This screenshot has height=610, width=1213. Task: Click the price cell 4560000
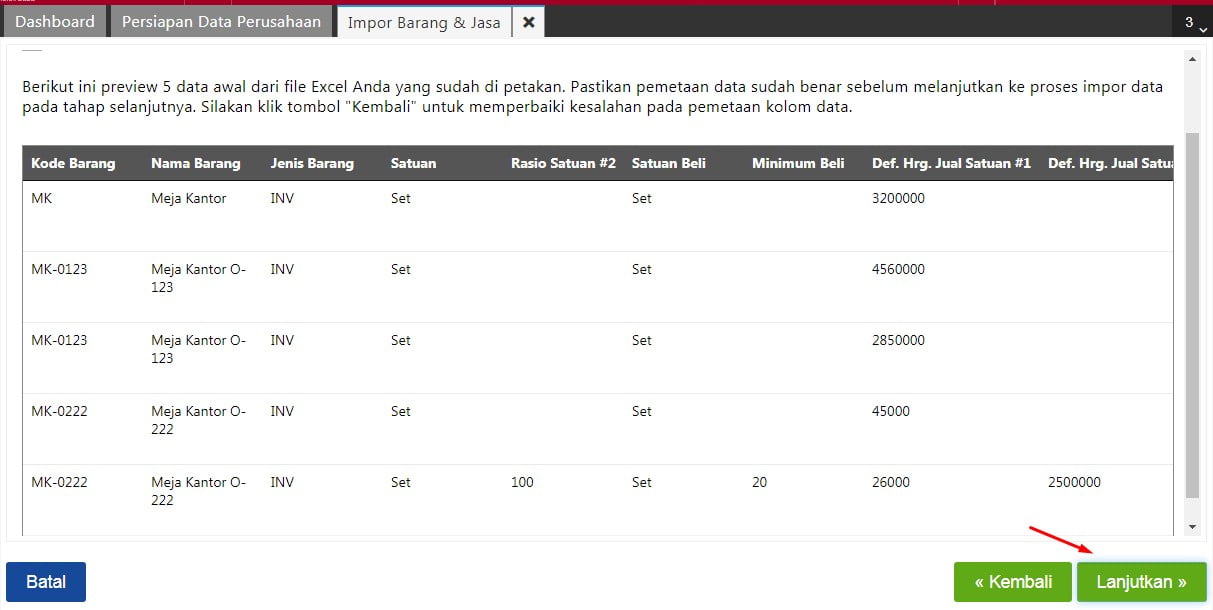coord(898,269)
